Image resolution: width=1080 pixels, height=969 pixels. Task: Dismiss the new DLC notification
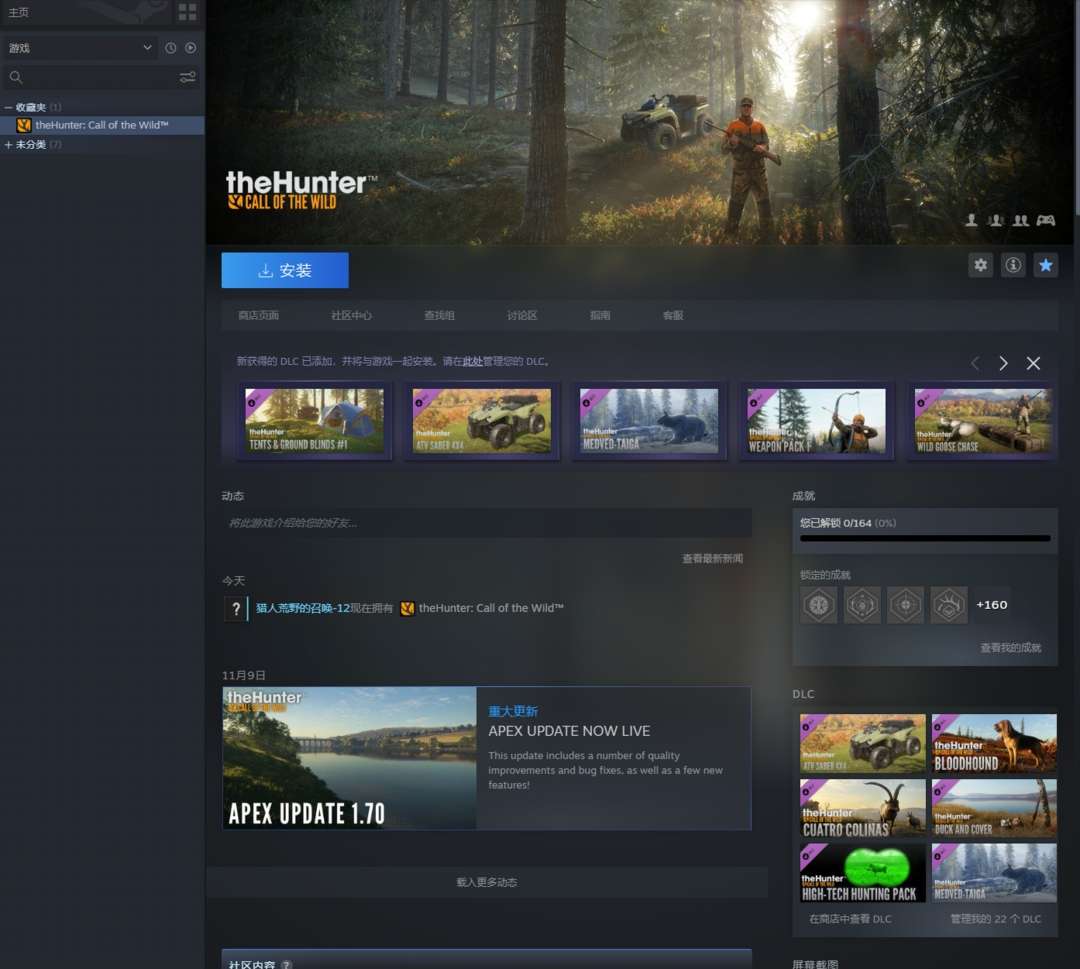point(1033,363)
